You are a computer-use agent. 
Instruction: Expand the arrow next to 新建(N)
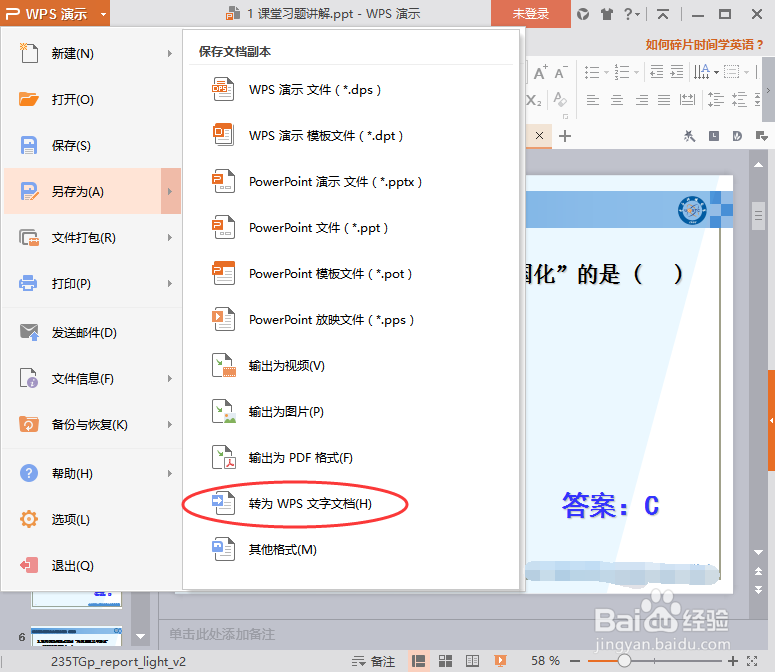coord(170,53)
